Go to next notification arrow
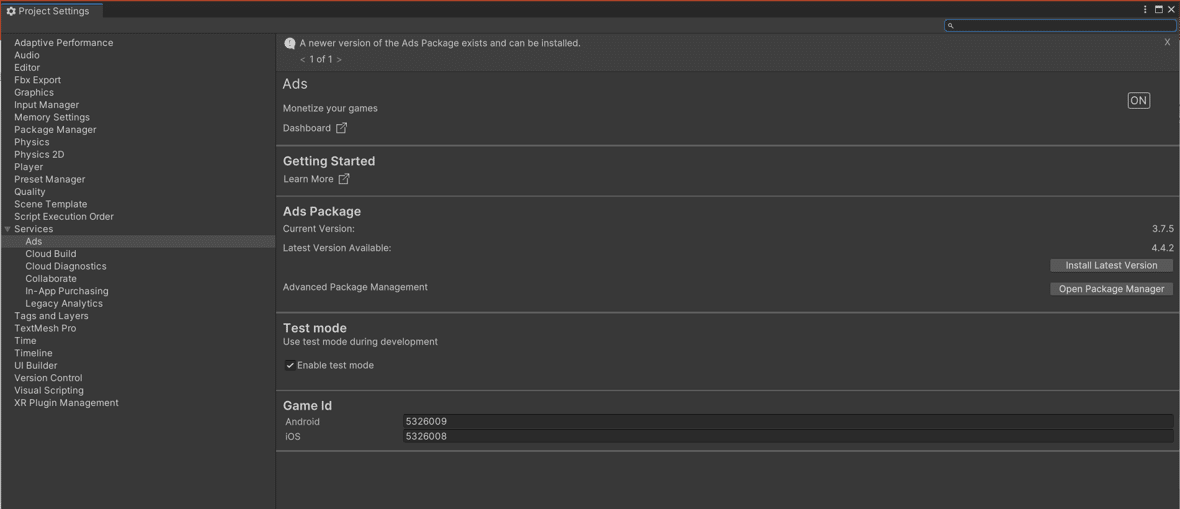The image size is (1180, 509). 339,59
